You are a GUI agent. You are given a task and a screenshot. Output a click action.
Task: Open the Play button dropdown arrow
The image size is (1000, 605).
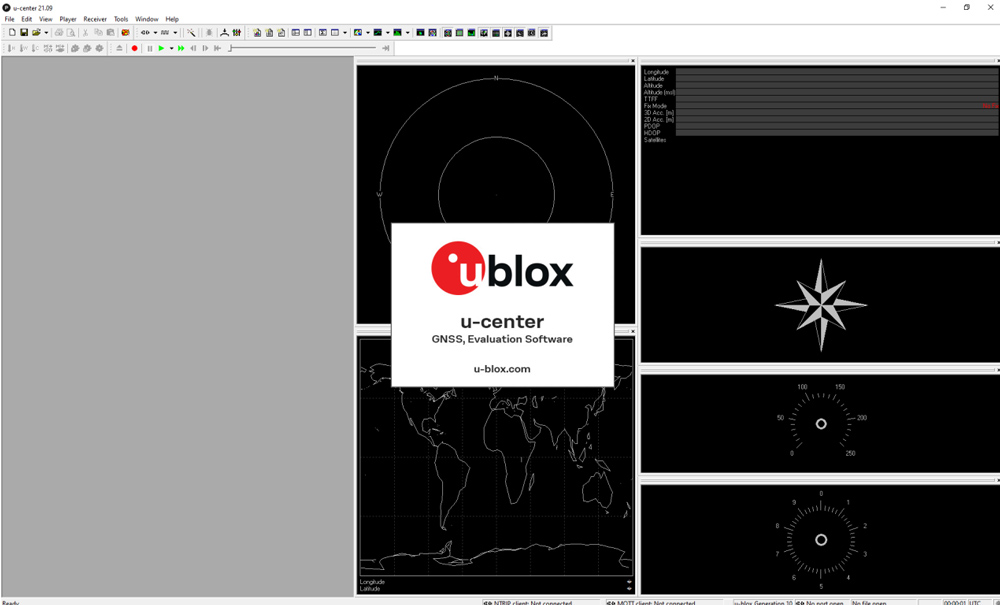171,48
